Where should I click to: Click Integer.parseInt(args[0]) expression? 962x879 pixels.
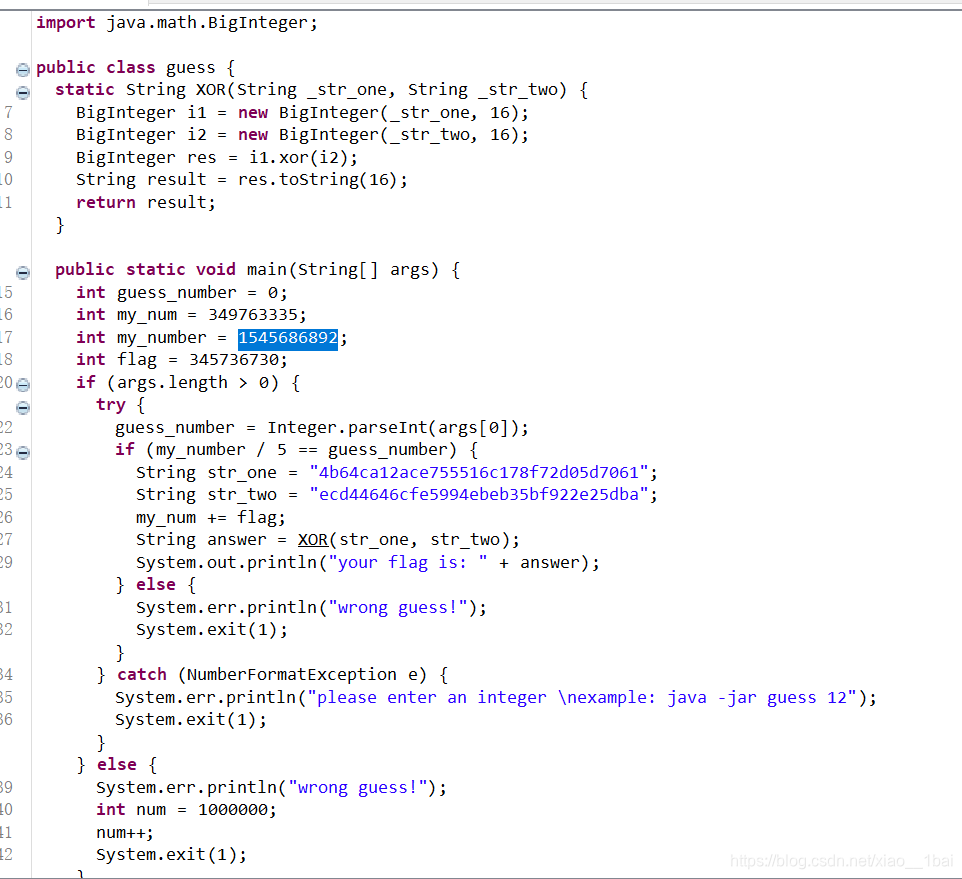tap(393, 428)
